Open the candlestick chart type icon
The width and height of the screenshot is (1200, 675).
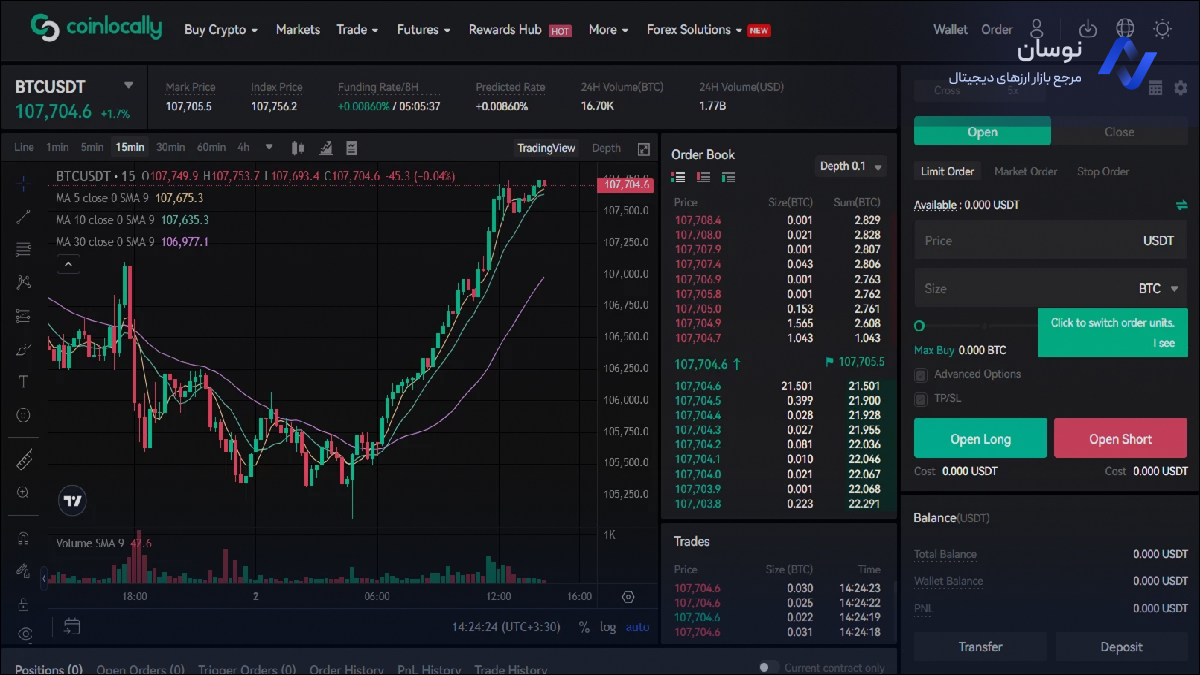click(297, 148)
